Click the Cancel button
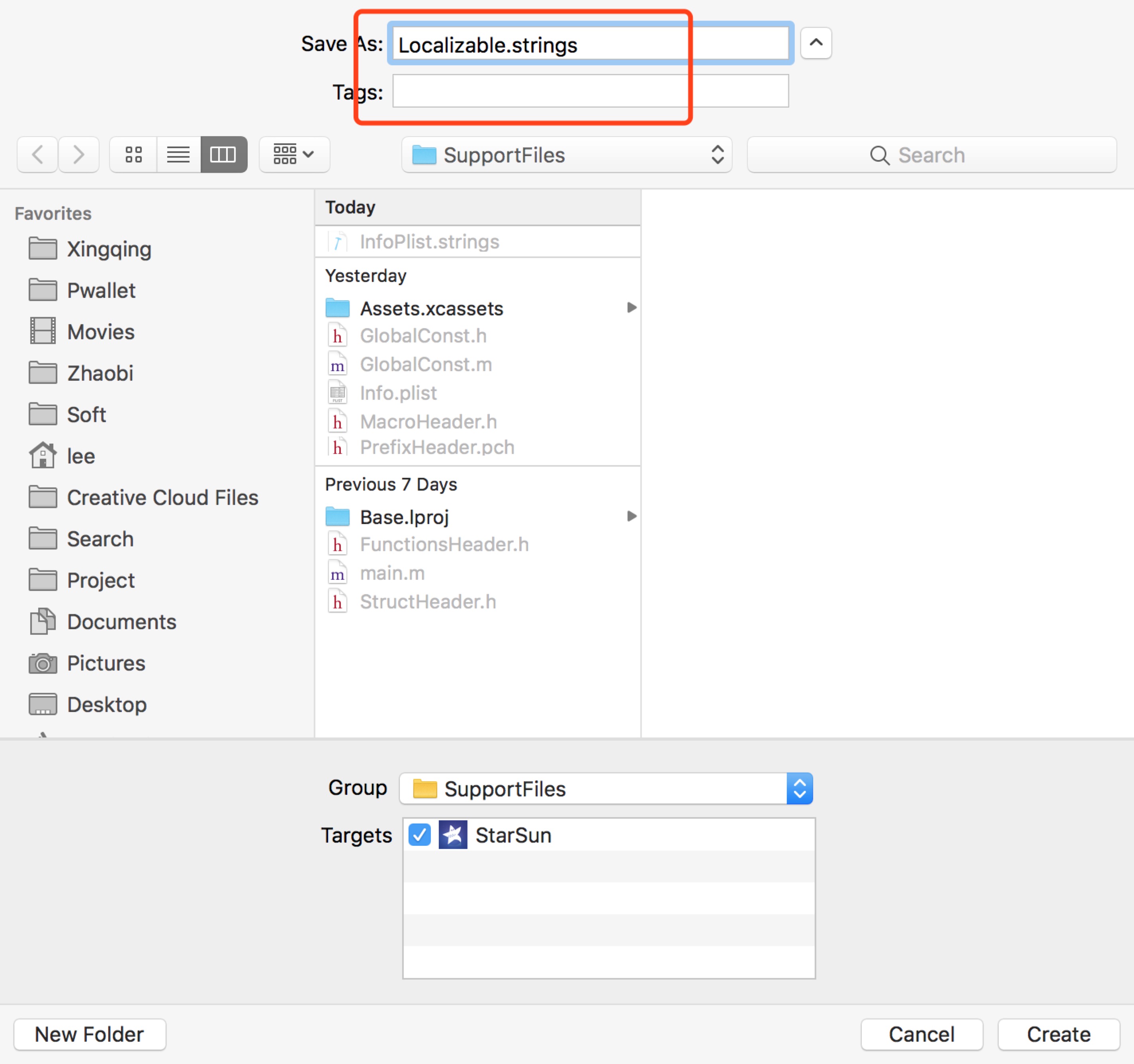 coord(921,1034)
